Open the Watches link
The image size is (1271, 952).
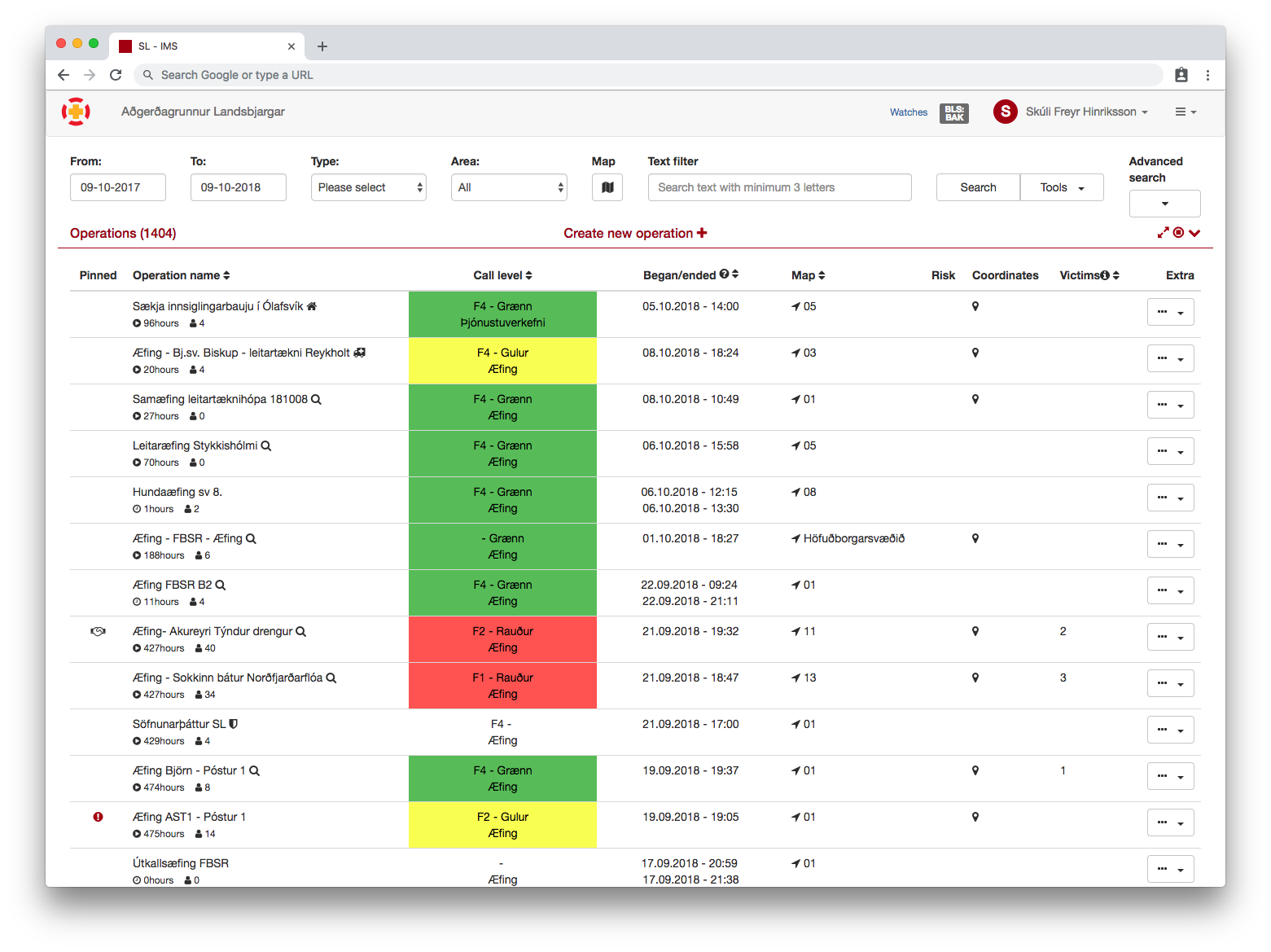pos(909,112)
